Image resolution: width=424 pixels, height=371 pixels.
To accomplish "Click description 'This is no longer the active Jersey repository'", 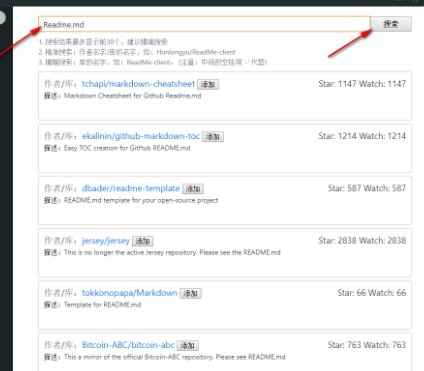I will click(x=131, y=253).
